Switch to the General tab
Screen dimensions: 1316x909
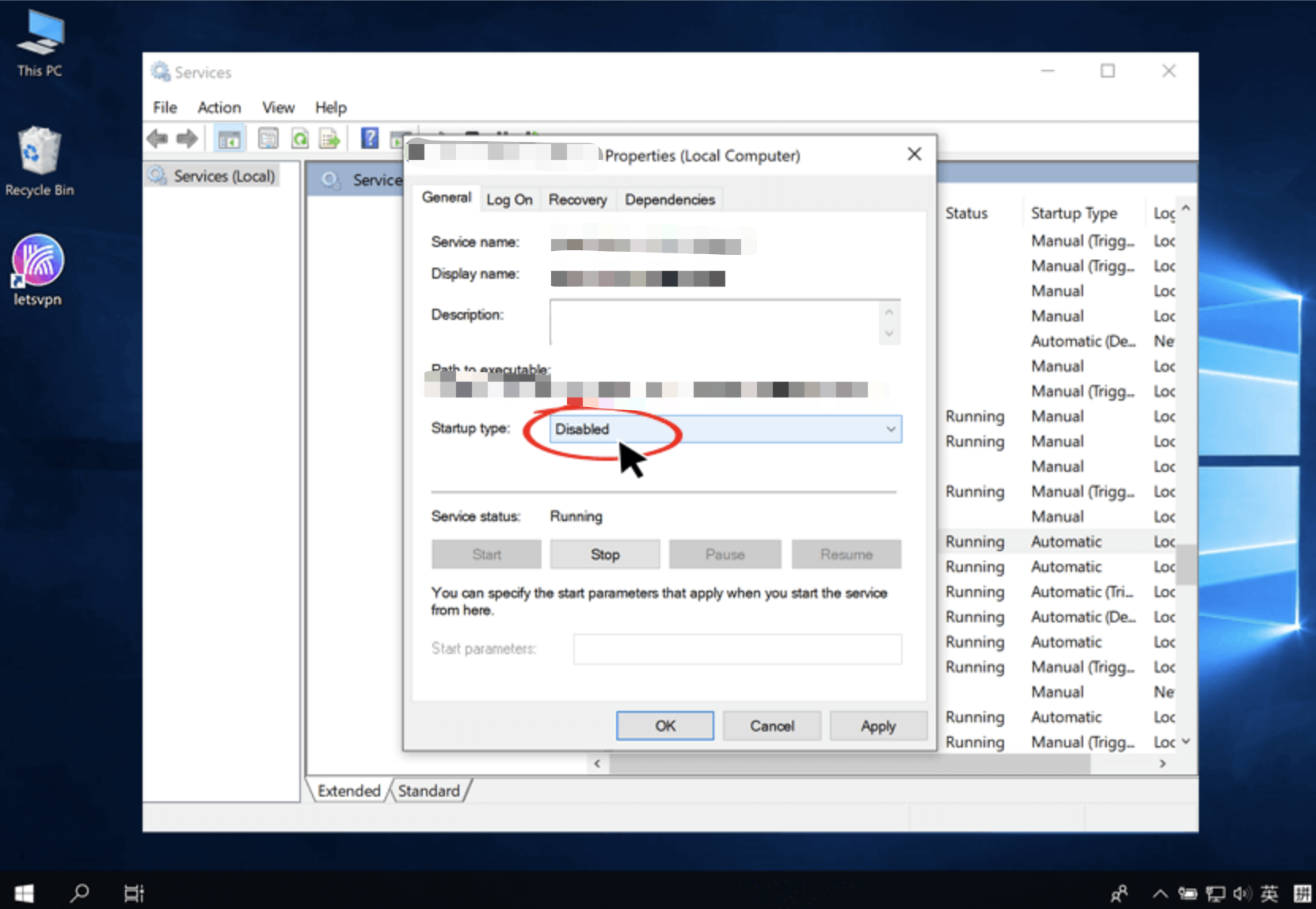[447, 197]
